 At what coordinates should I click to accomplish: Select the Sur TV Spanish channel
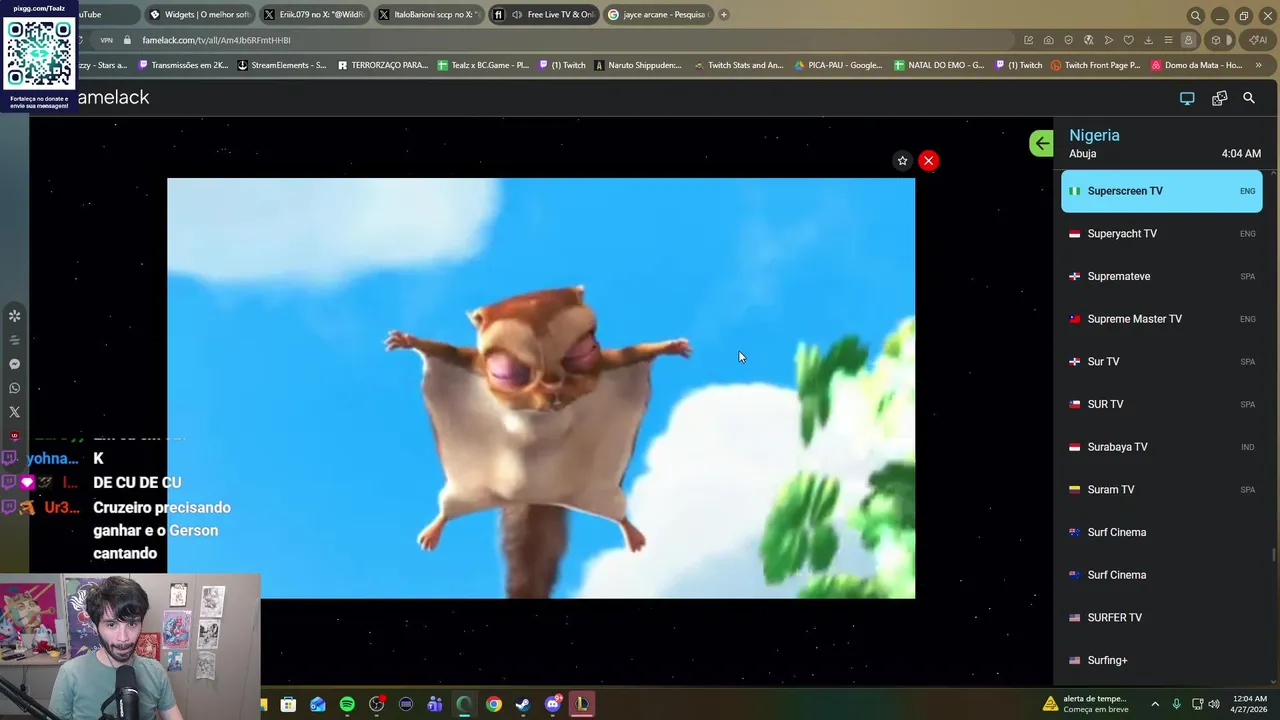[1162, 362]
